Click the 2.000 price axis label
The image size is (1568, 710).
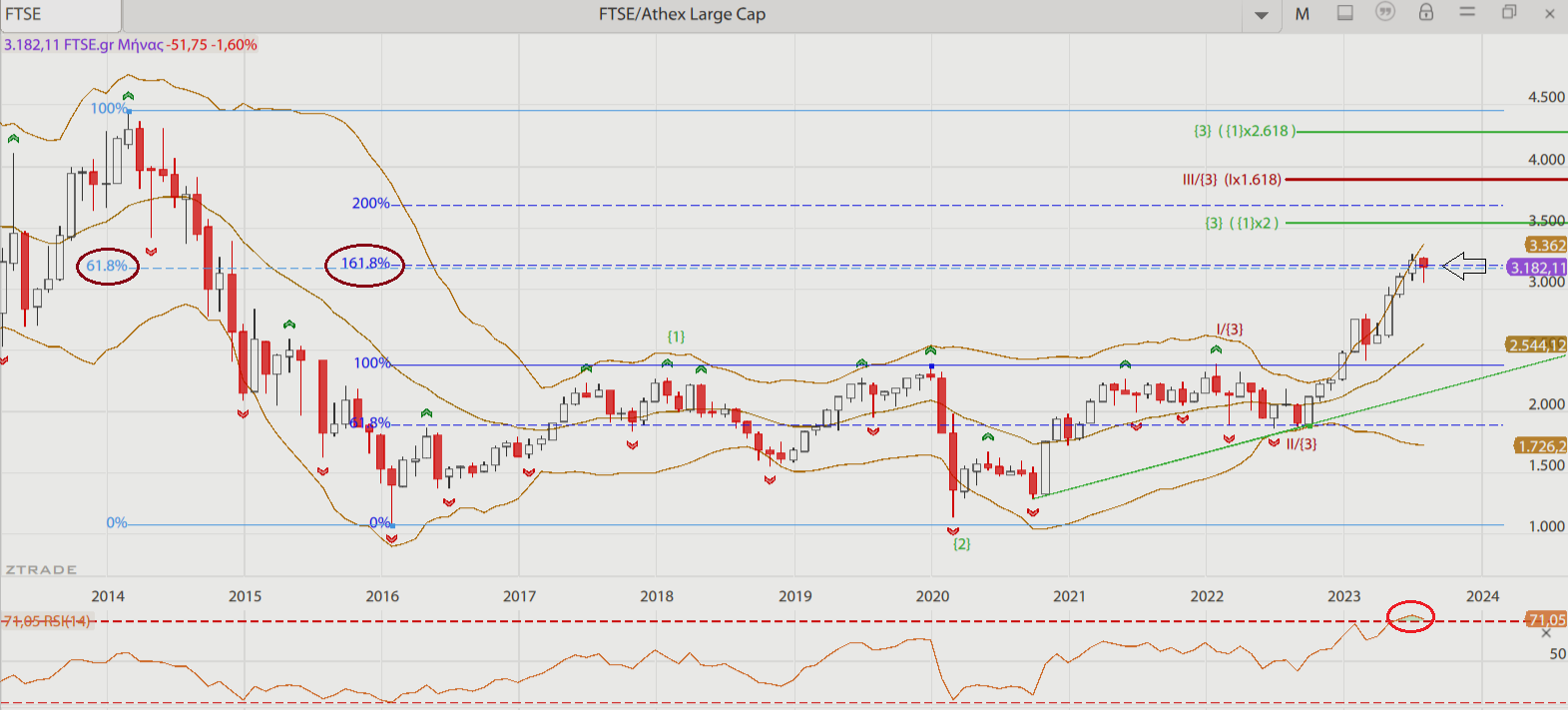tap(1546, 403)
